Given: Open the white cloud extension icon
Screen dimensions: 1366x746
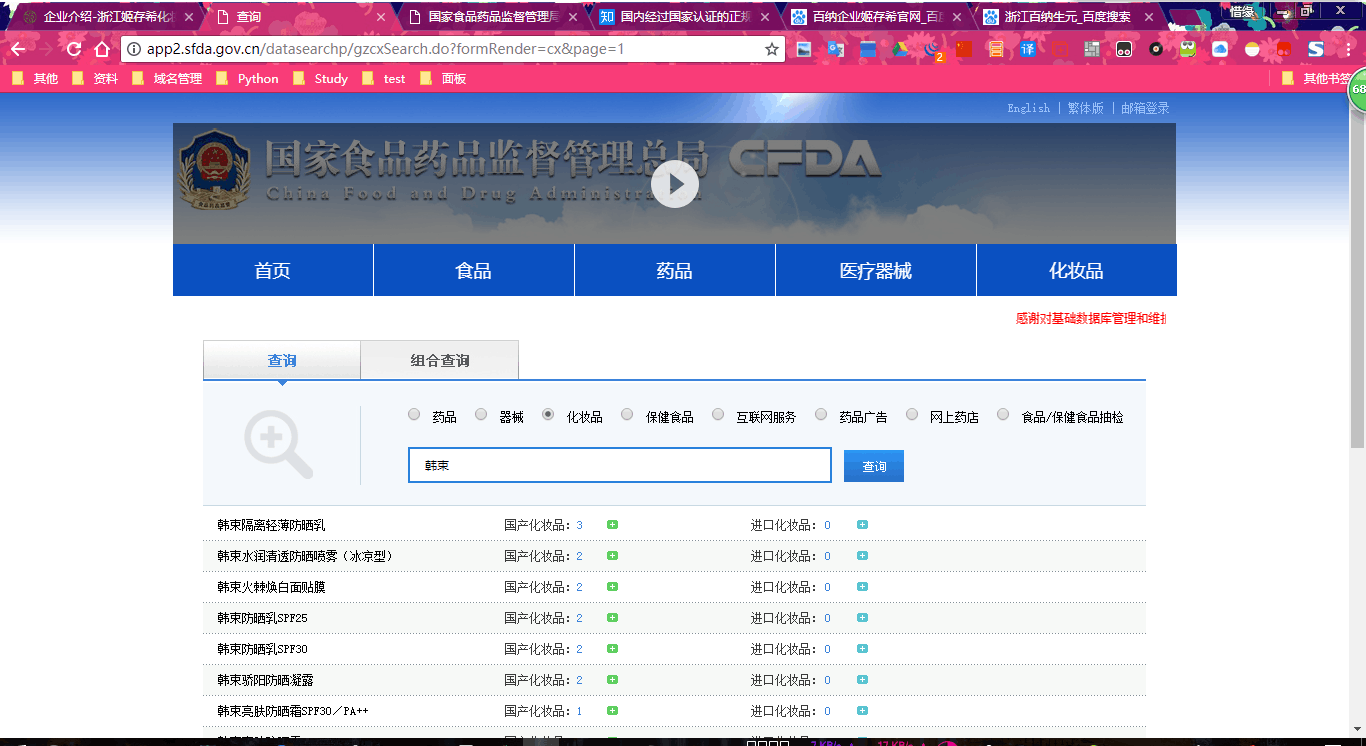Looking at the screenshot, I should (x=1220, y=49).
